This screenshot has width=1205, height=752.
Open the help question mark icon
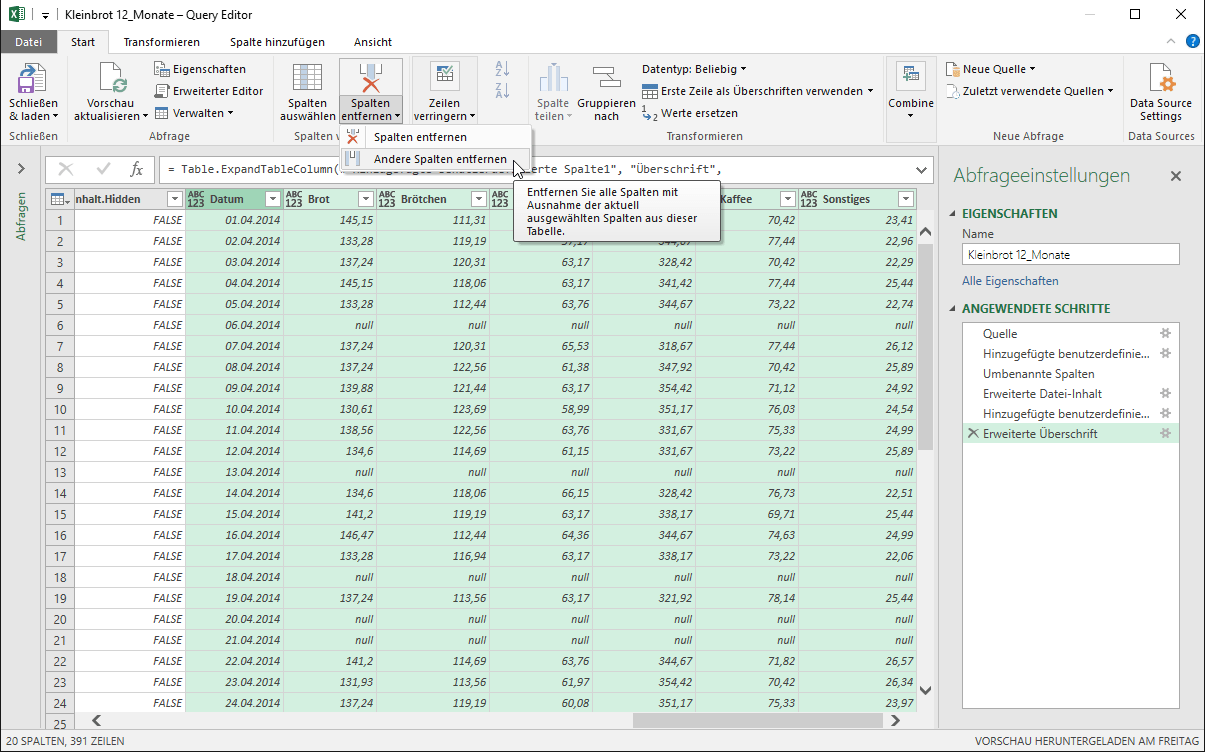(x=1193, y=41)
